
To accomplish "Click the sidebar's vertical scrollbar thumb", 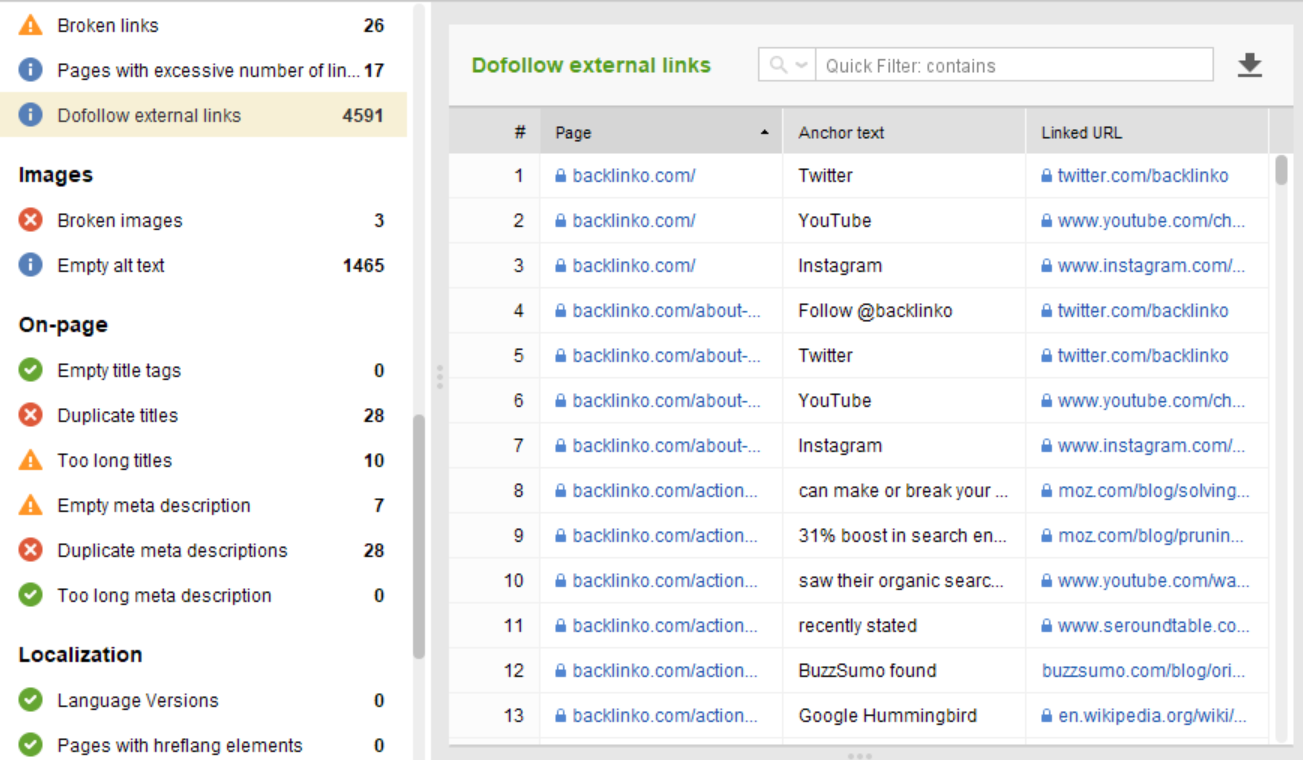I will [419, 536].
